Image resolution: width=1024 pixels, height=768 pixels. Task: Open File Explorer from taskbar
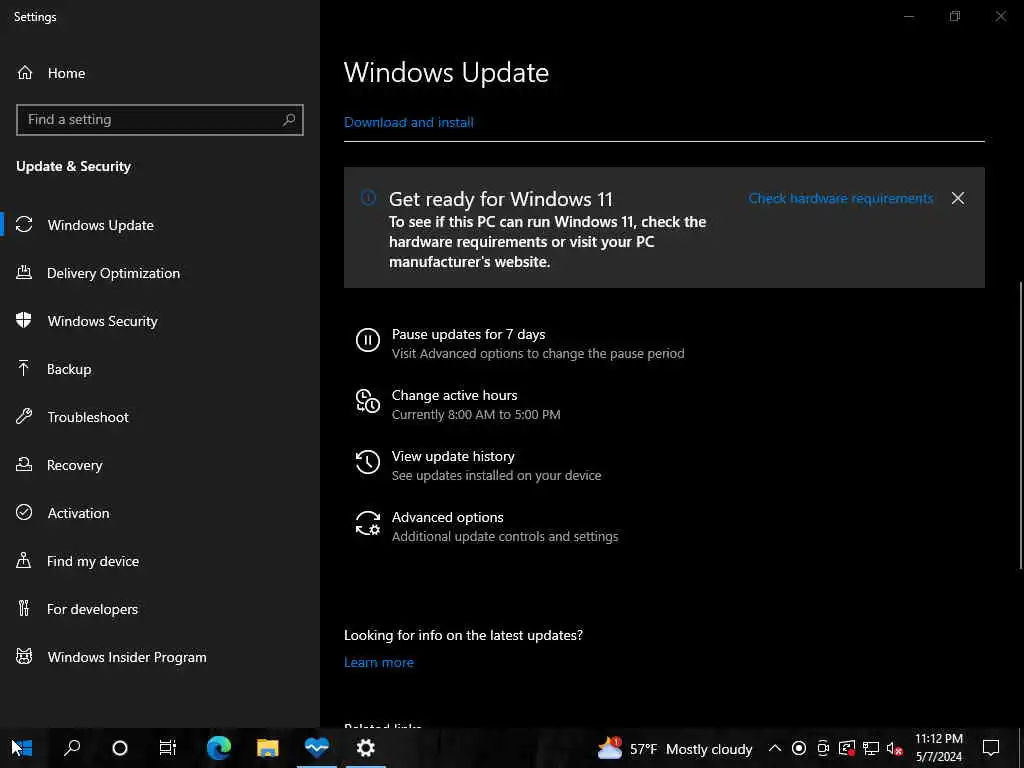pyautogui.click(x=268, y=748)
